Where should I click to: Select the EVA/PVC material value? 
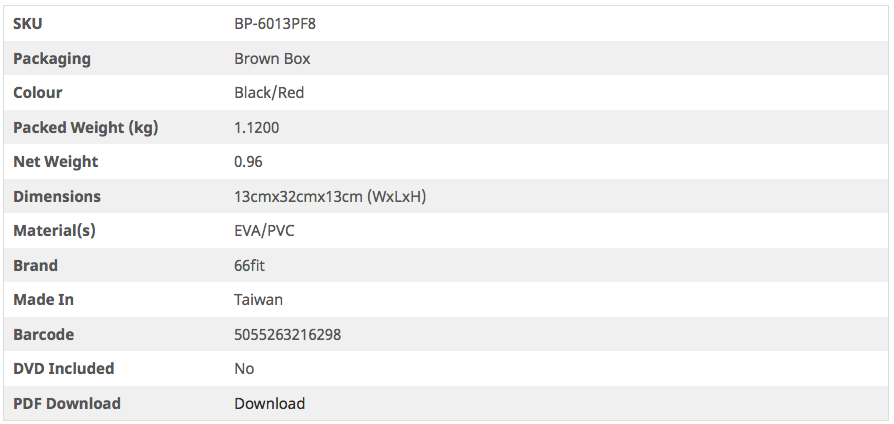pos(264,231)
